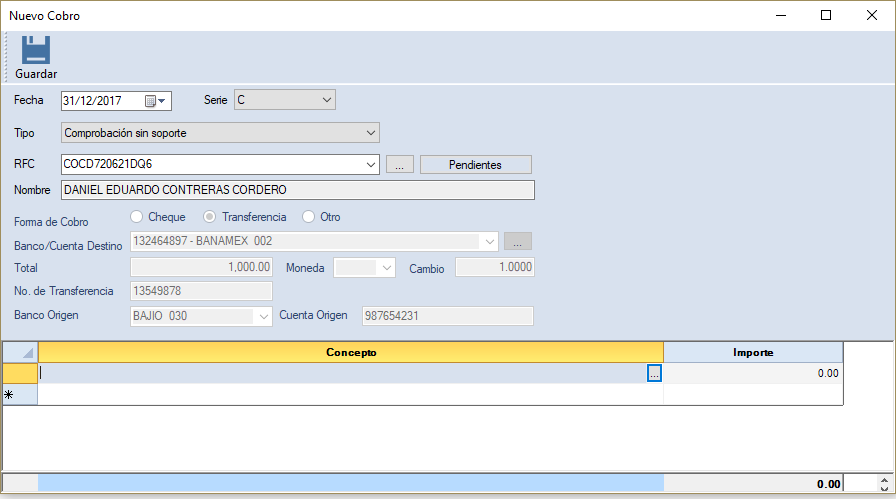Open the Fecha calendar picker
Screen dimensions: 896x499
[155, 101]
